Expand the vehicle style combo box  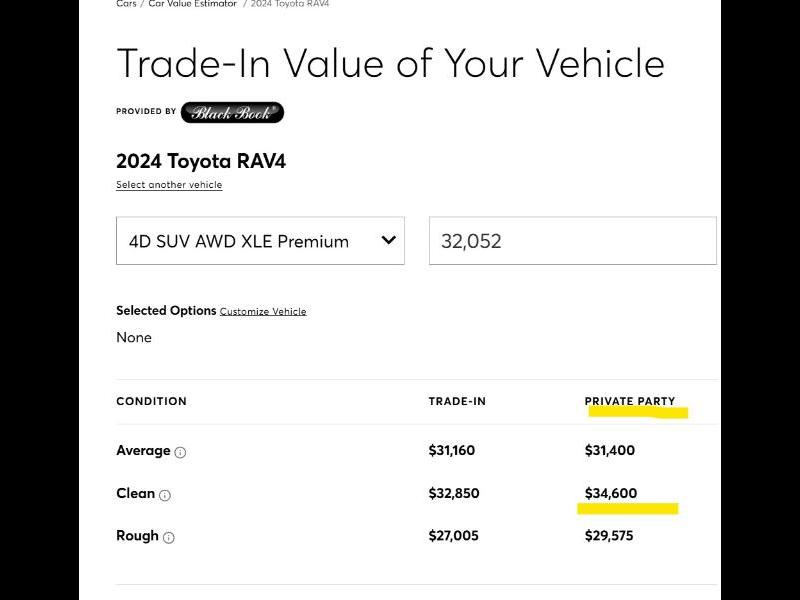point(260,240)
